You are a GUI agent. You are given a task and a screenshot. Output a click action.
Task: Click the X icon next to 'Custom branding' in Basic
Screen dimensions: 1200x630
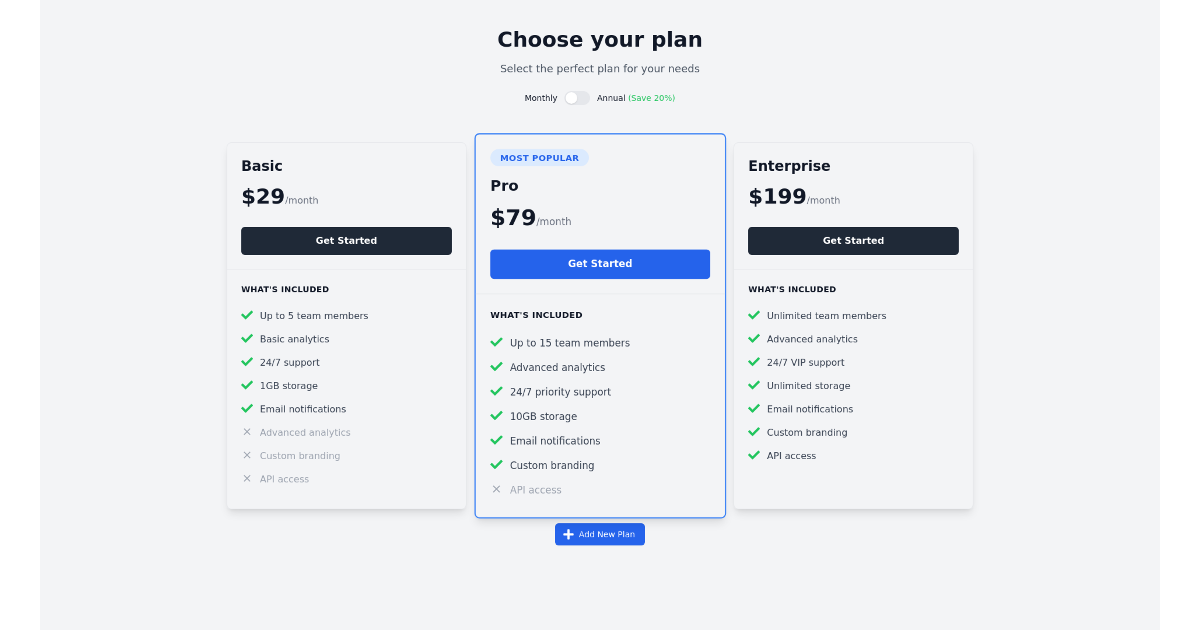pyautogui.click(x=247, y=455)
